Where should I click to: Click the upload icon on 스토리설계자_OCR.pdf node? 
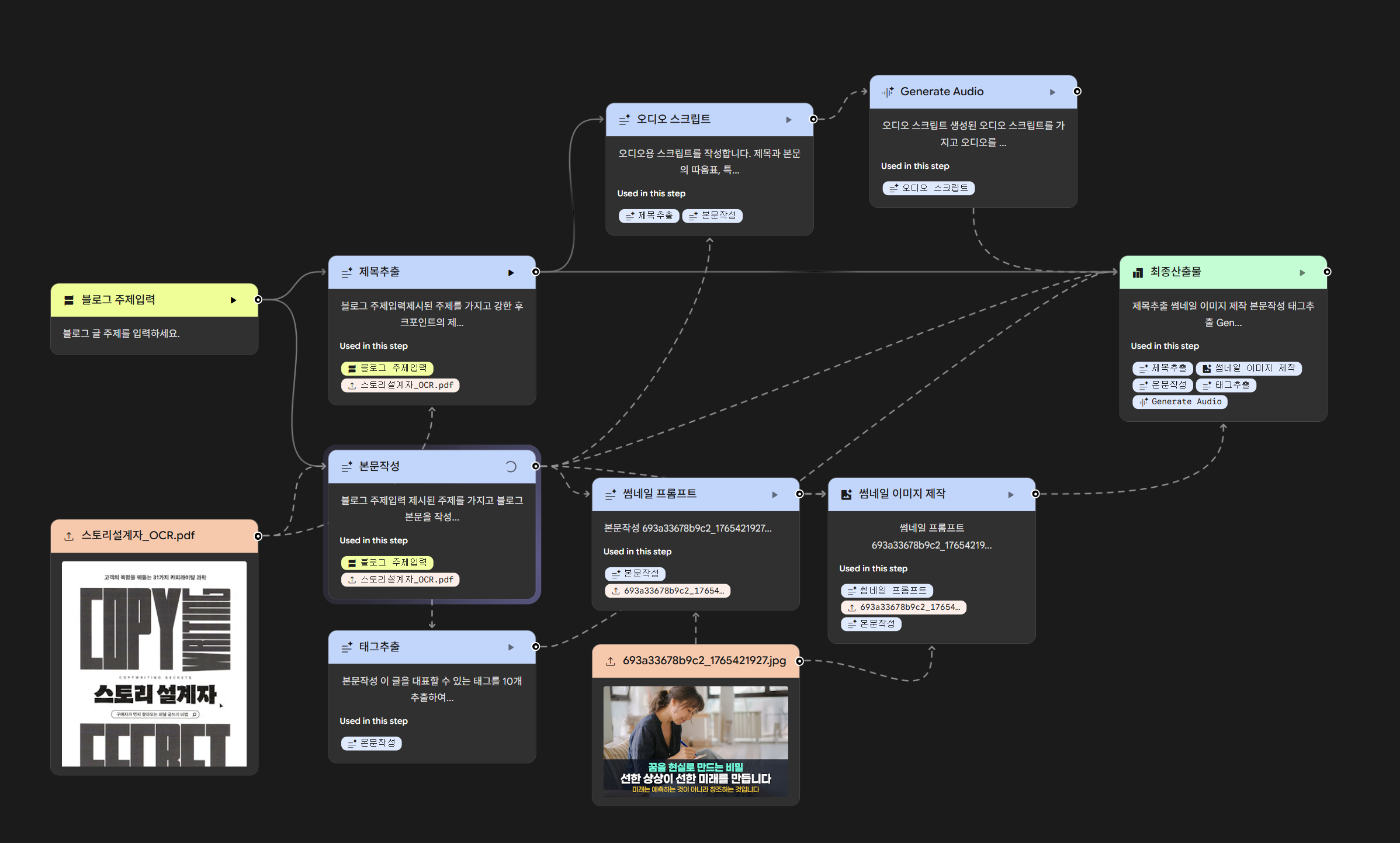(69, 536)
